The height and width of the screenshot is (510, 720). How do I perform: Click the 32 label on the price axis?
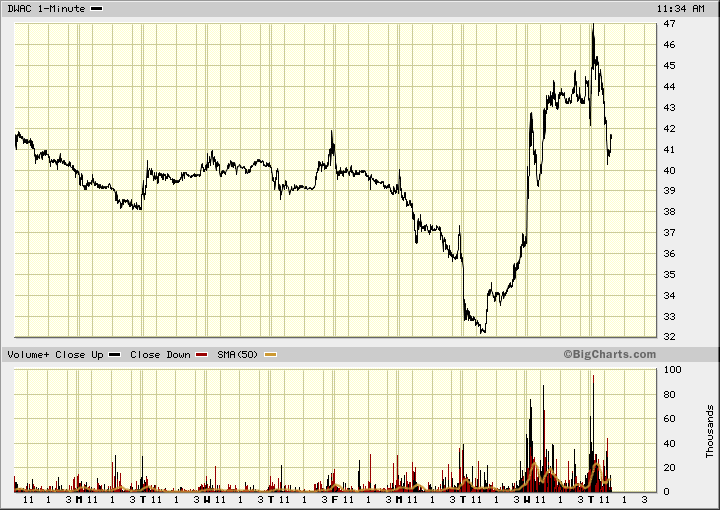tap(669, 336)
